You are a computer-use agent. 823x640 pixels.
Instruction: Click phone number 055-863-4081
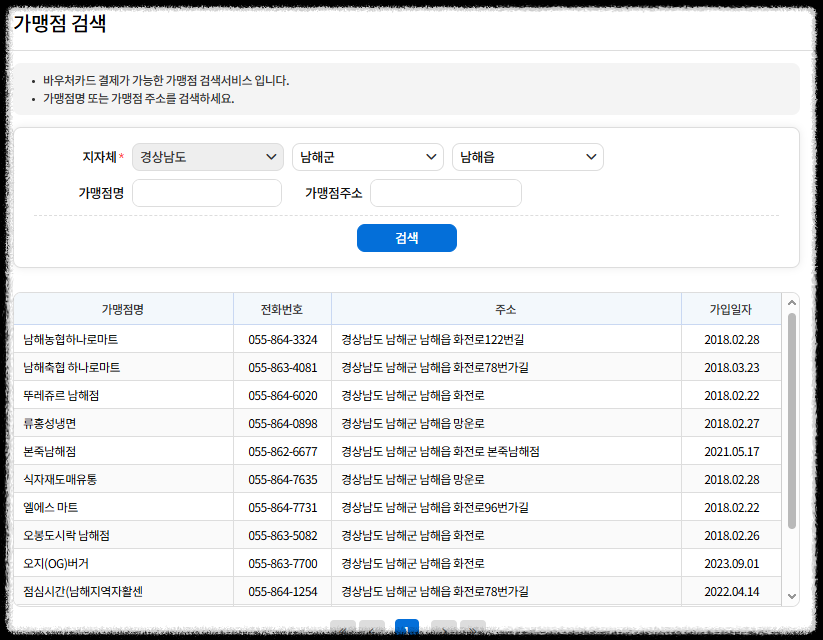[x=283, y=368]
